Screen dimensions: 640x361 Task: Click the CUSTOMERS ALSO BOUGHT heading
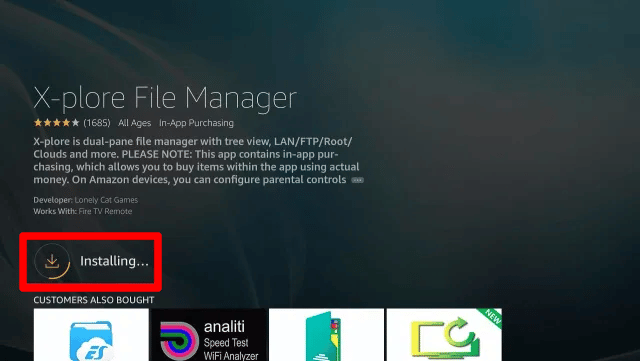(94, 300)
